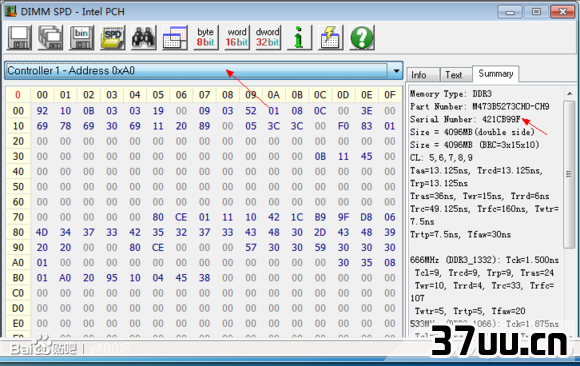Click the Memory Type: DDR3 line
This screenshot has width=580, height=366.
click(x=451, y=94)
